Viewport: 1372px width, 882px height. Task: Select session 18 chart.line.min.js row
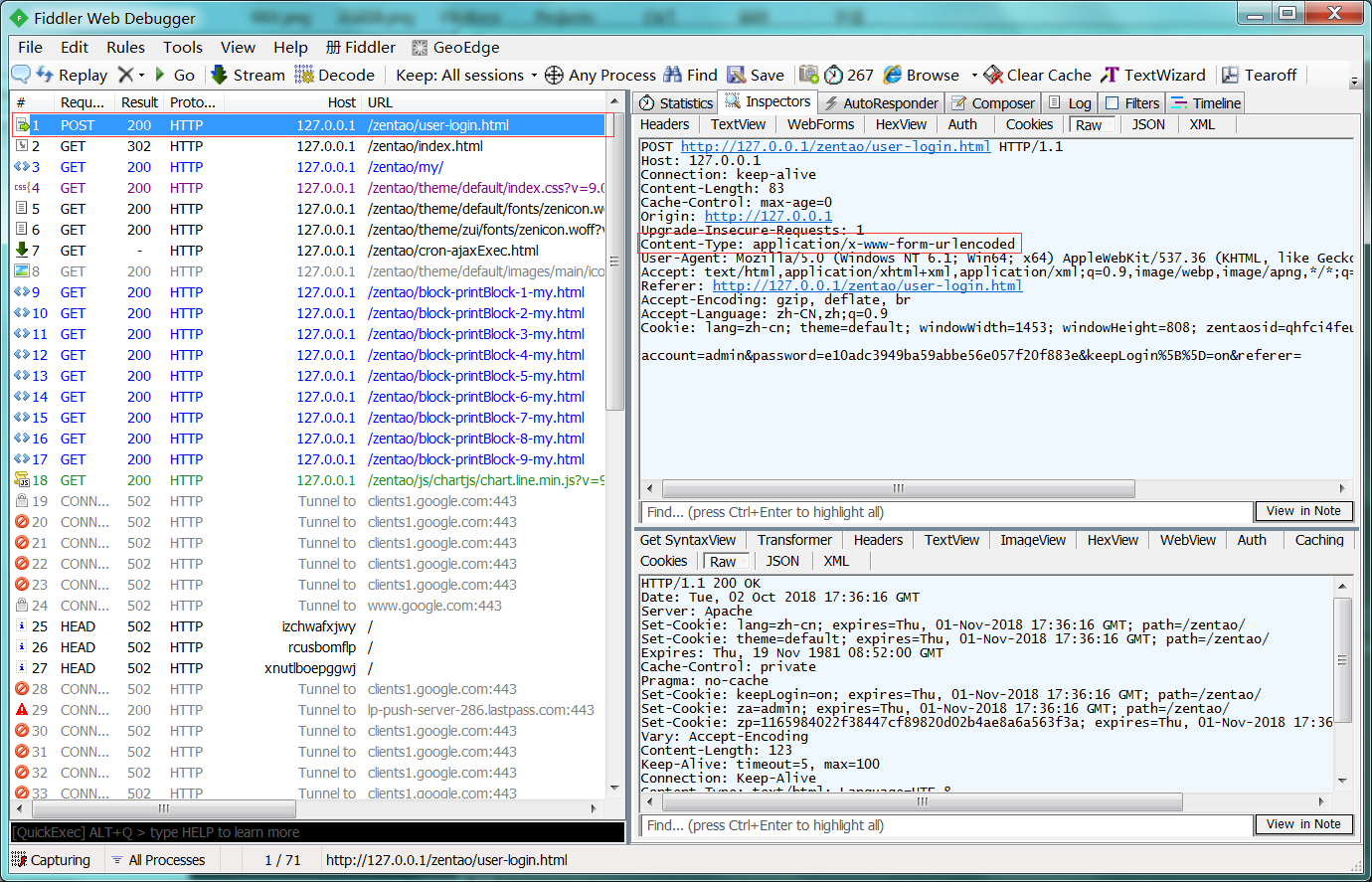tap(308, 480)
